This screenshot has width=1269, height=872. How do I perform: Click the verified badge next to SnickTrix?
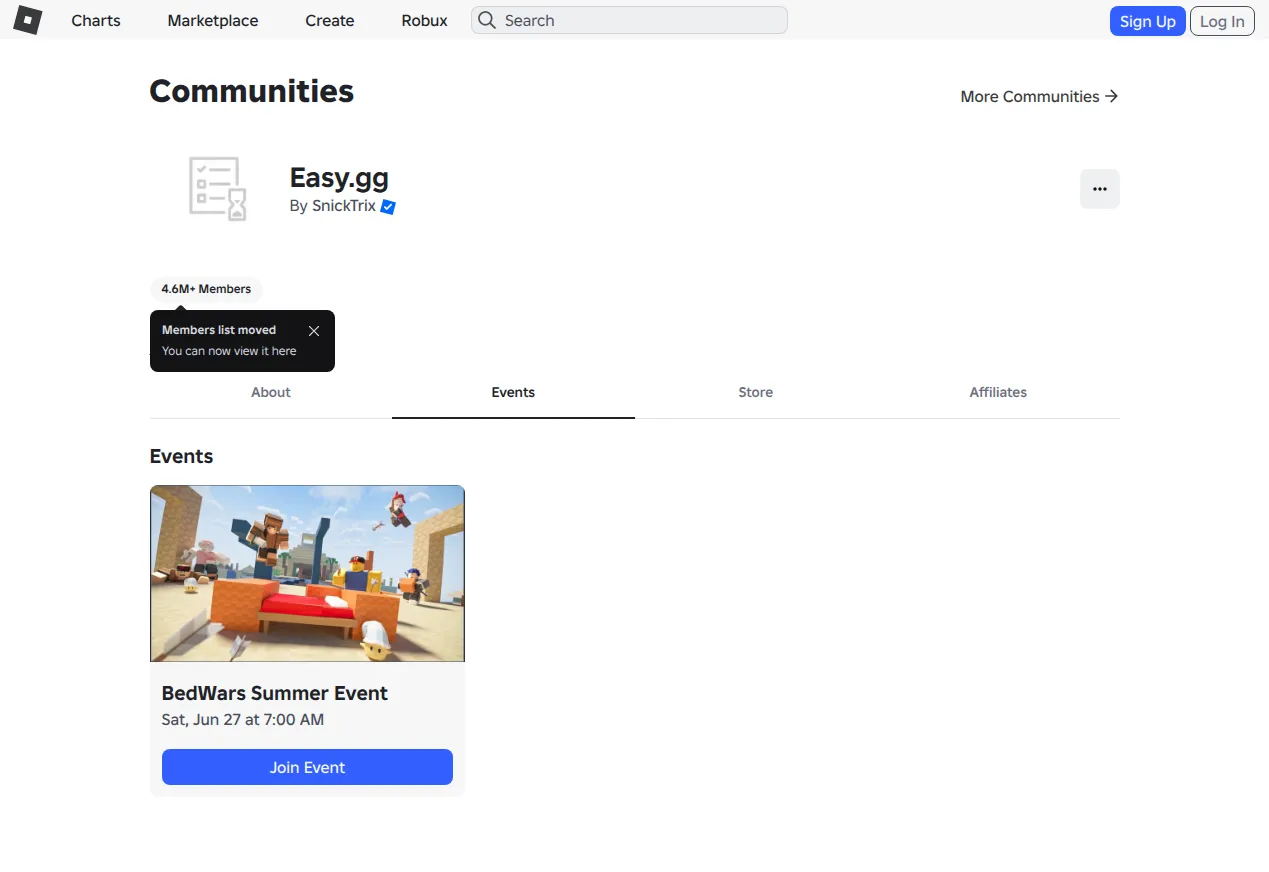pos(388,207)
